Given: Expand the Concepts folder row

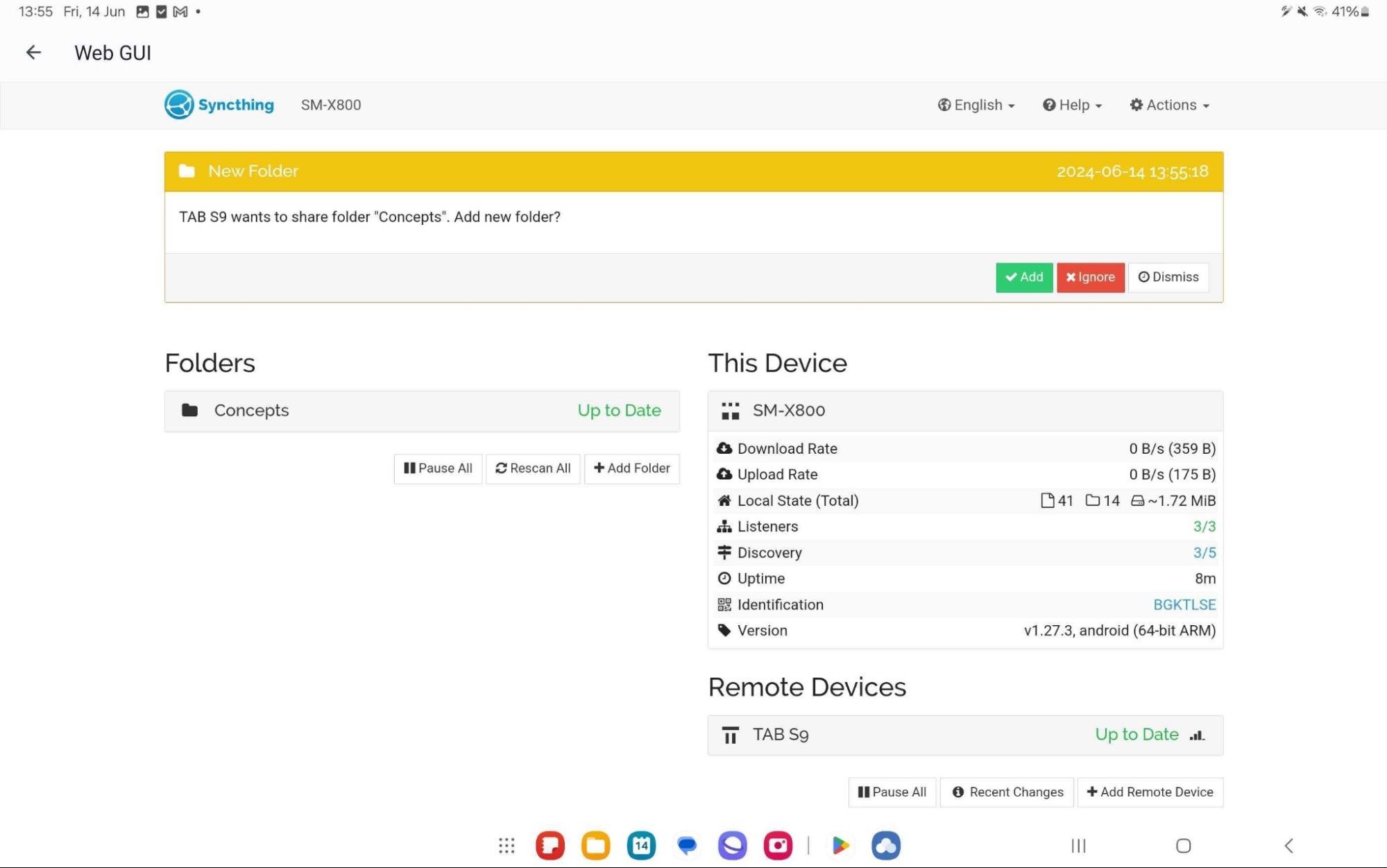Looking at the screenshot, I should point(422,411).
